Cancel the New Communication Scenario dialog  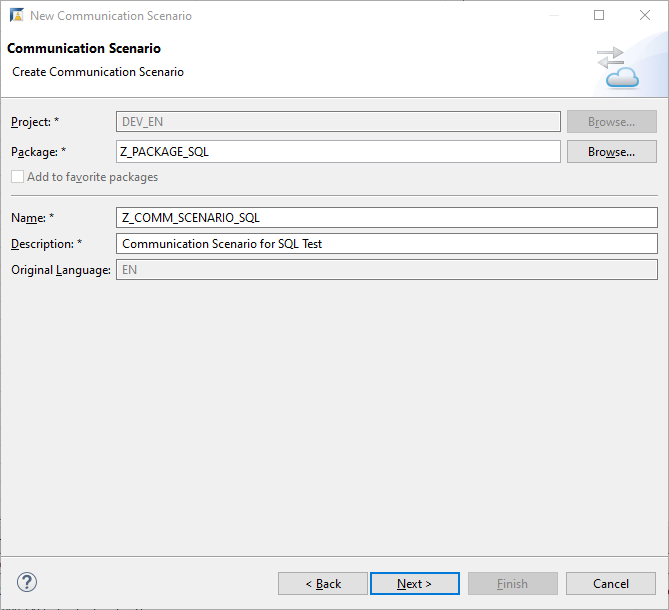[x=611, y=584]
